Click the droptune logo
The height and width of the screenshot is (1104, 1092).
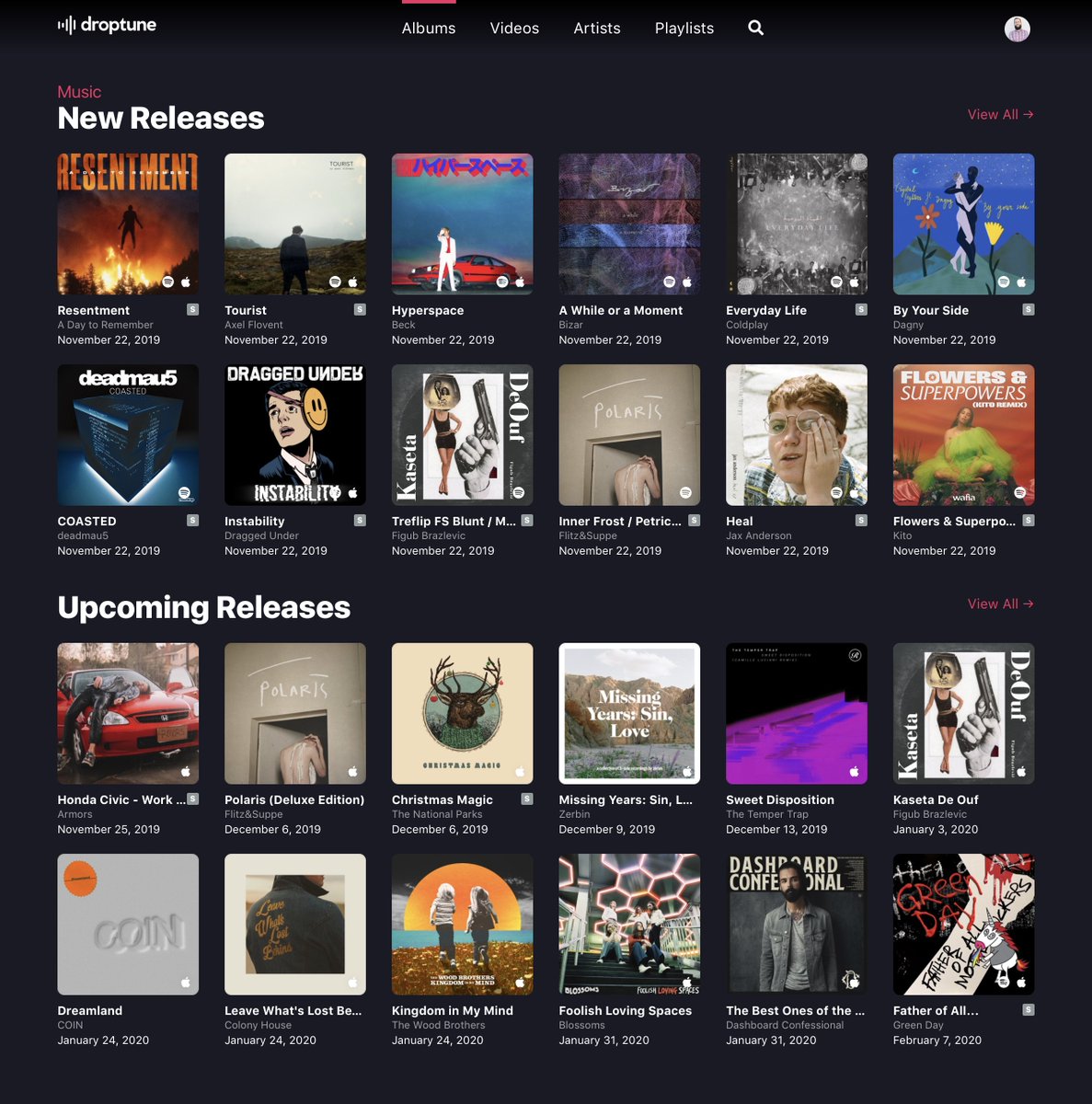click(107, 25)
